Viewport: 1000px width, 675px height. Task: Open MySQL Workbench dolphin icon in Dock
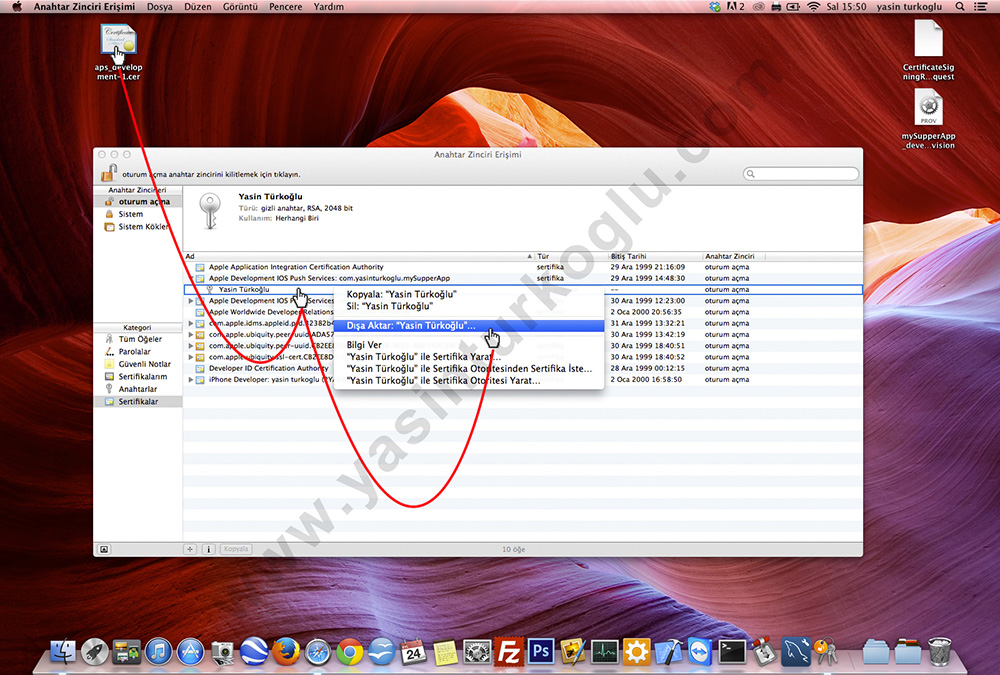[796, 651]
